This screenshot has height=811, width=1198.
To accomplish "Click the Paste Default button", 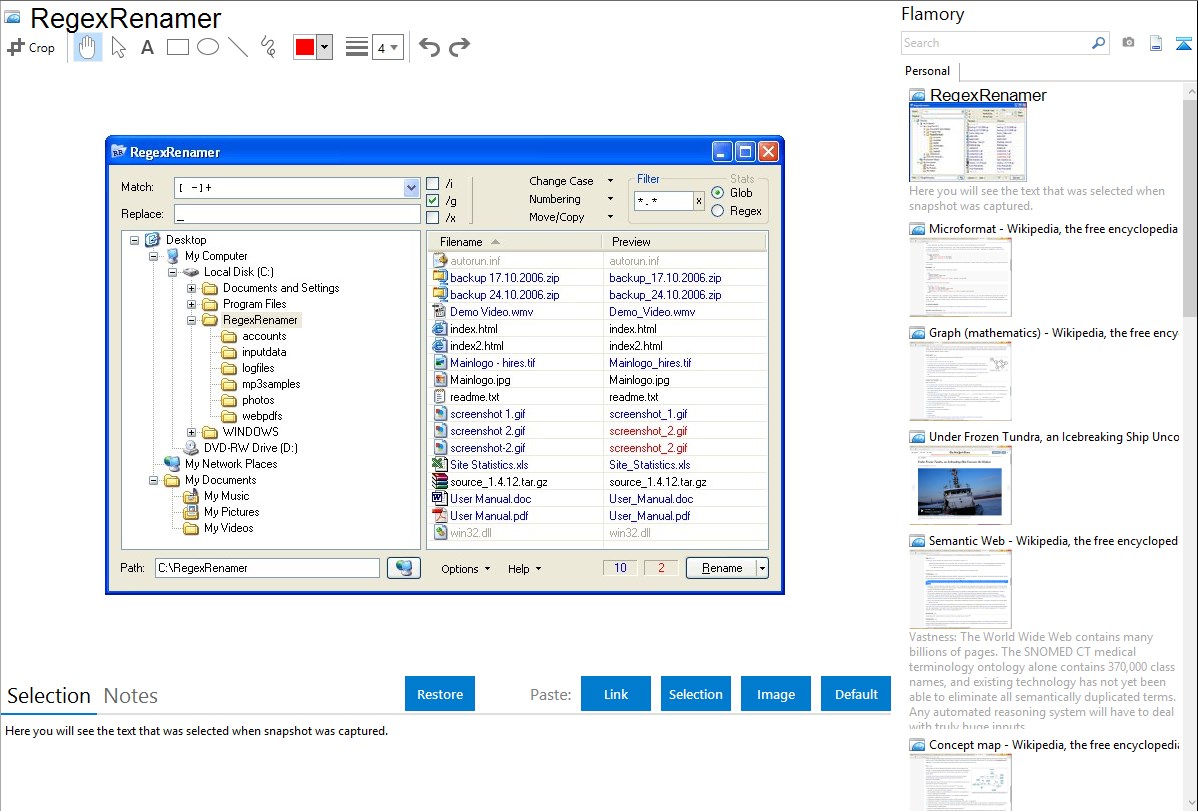I will tap(856, 694).
